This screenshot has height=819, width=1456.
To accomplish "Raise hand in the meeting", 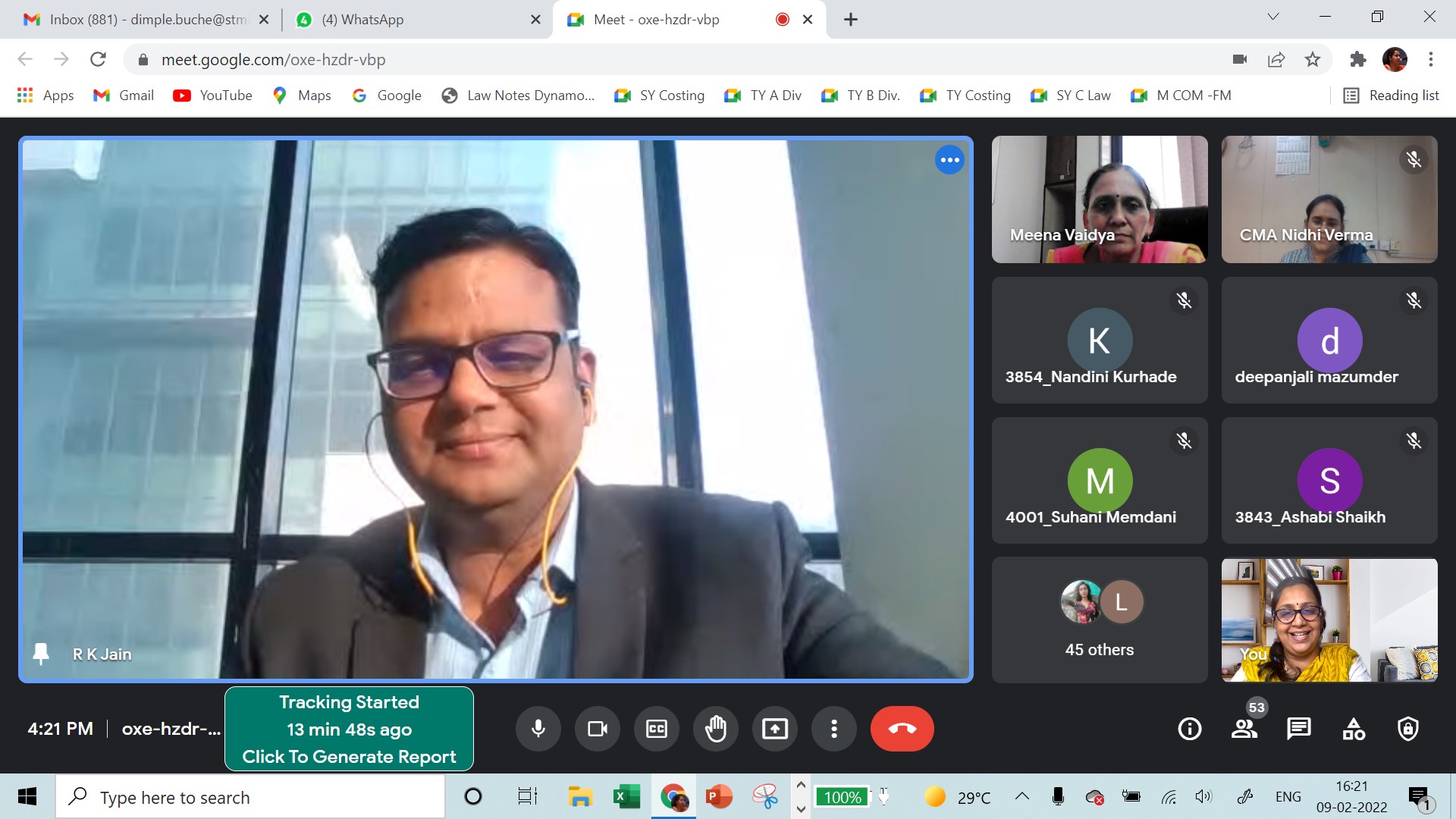I will [716, 729].
